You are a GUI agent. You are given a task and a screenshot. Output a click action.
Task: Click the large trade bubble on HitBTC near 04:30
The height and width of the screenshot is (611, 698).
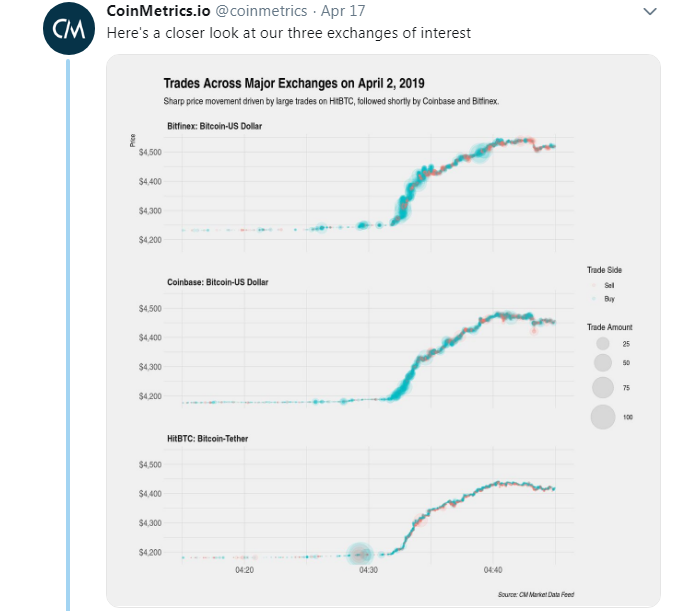pos(360,553)
